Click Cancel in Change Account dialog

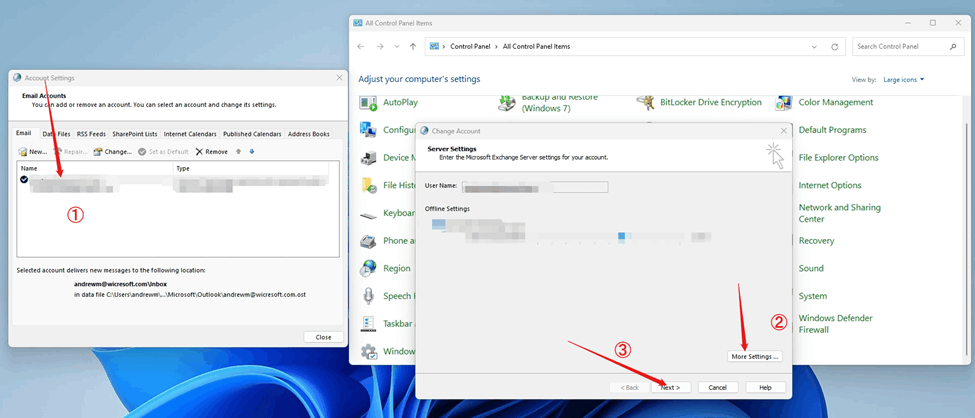tap(718, 388)
